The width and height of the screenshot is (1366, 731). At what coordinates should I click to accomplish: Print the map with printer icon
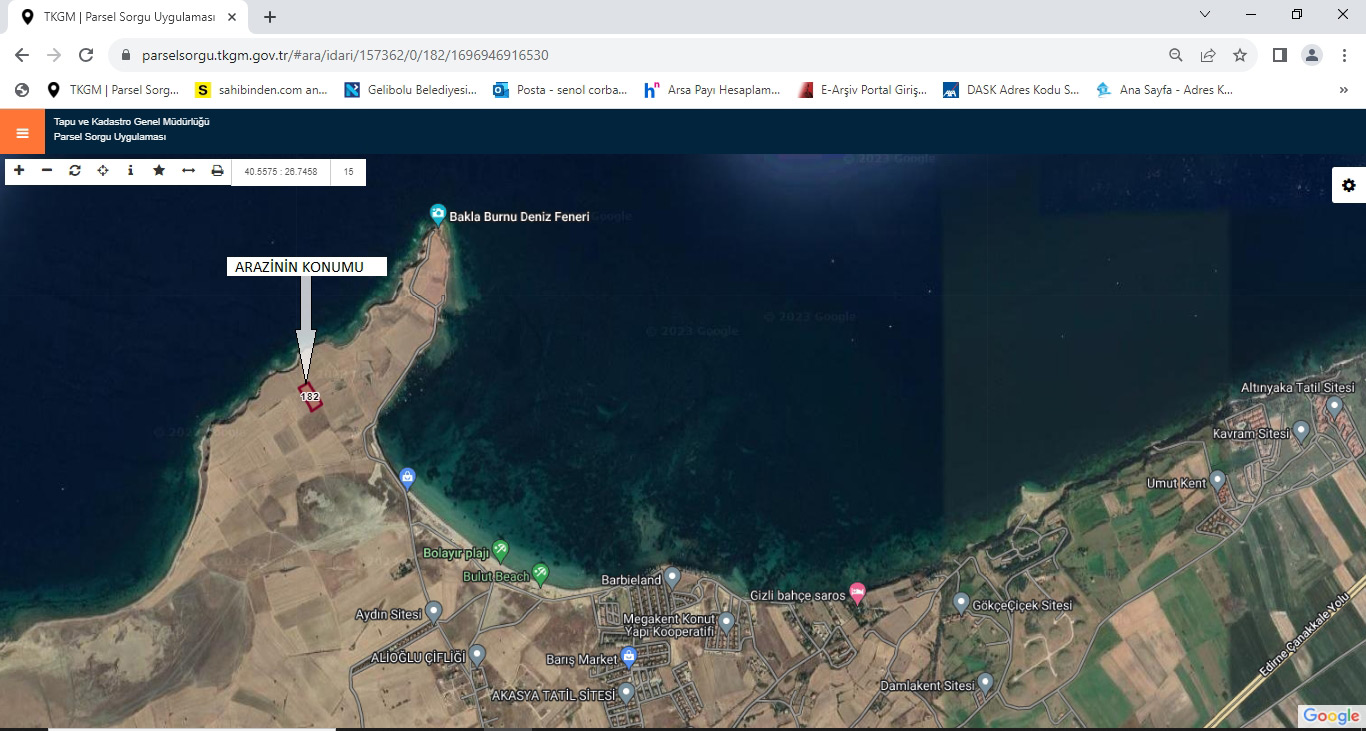pos(217,171)
